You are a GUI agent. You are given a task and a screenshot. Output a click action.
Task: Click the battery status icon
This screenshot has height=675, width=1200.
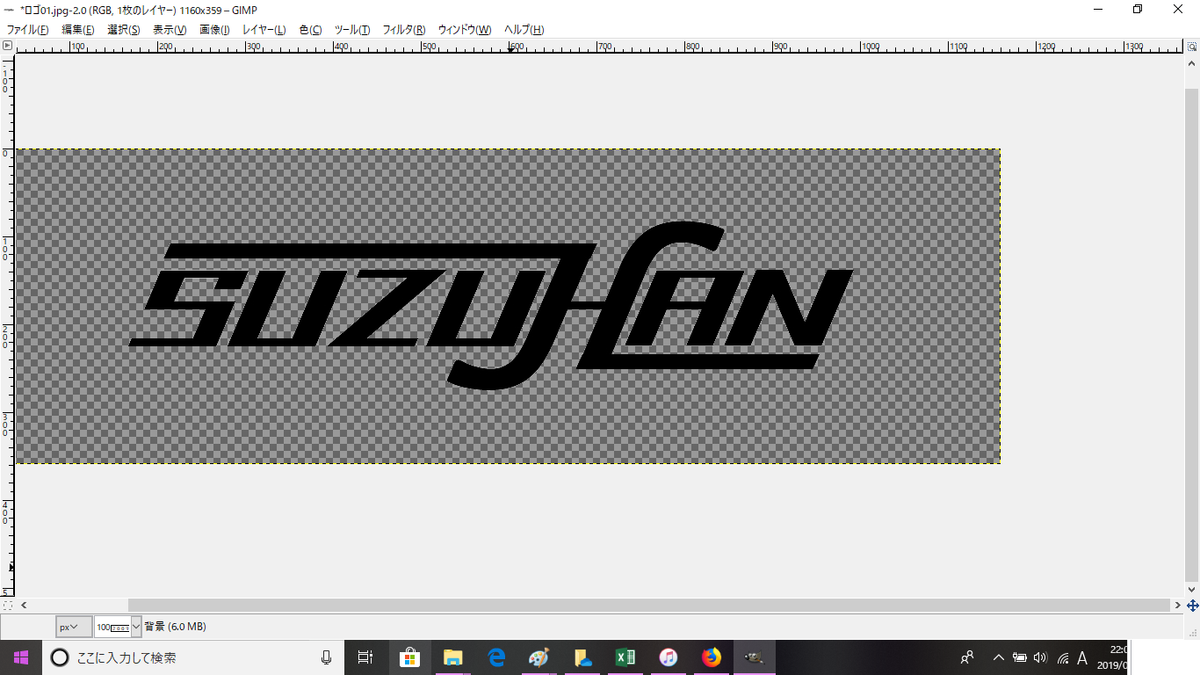pyautogui.click(x=1019, y=657)
